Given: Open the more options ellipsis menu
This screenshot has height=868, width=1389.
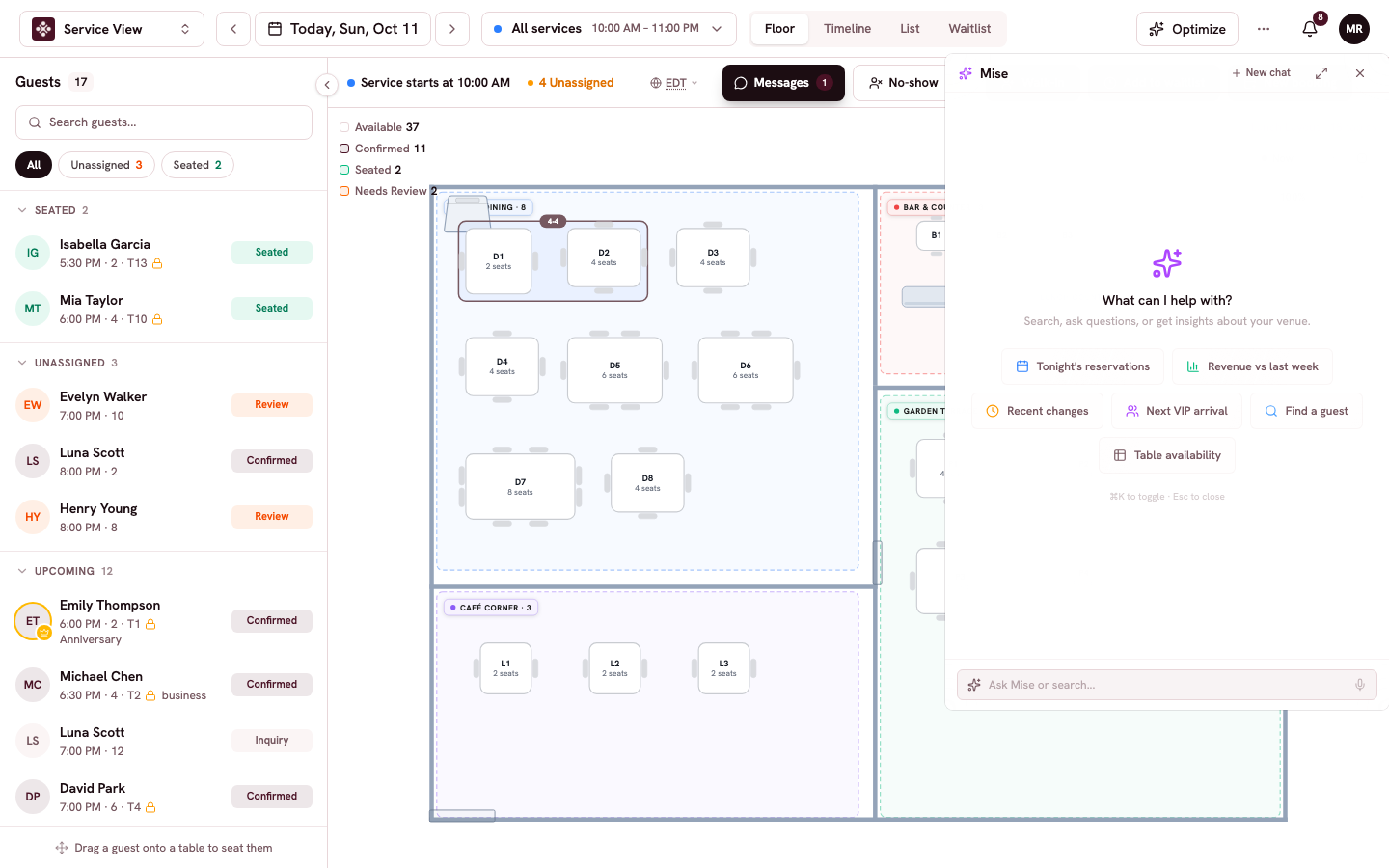Looking at the screenshot, I should click(1264, 29).
